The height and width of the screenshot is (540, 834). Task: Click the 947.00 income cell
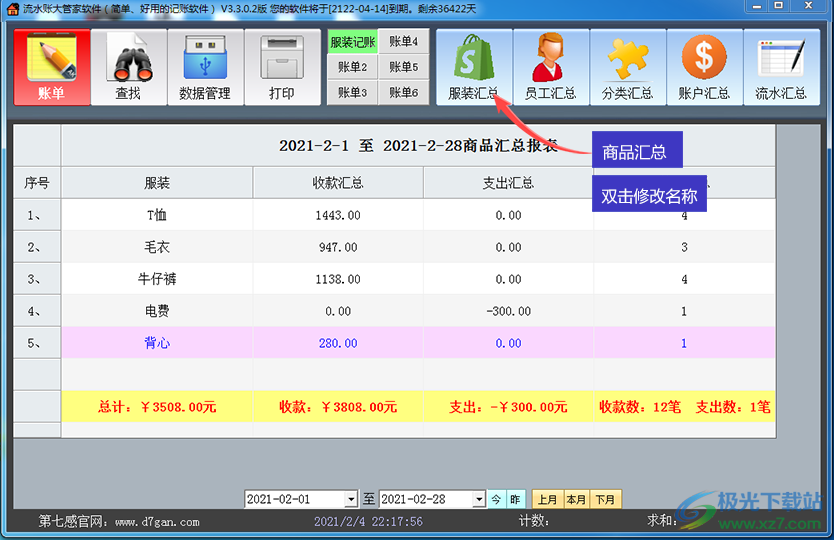[338, 247]
